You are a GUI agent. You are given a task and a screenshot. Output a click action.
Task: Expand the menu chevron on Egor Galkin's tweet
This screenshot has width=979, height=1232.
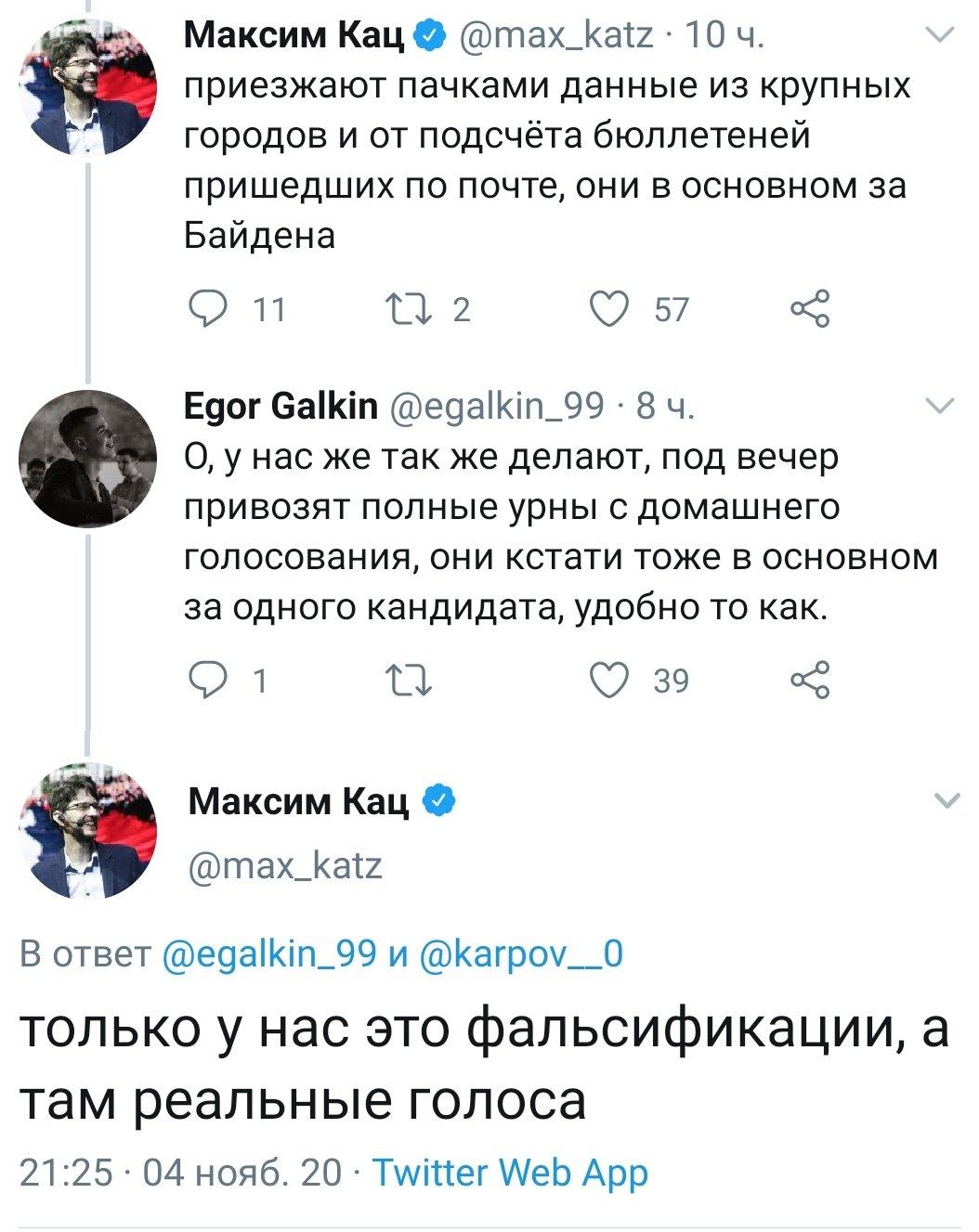[940, 406]
